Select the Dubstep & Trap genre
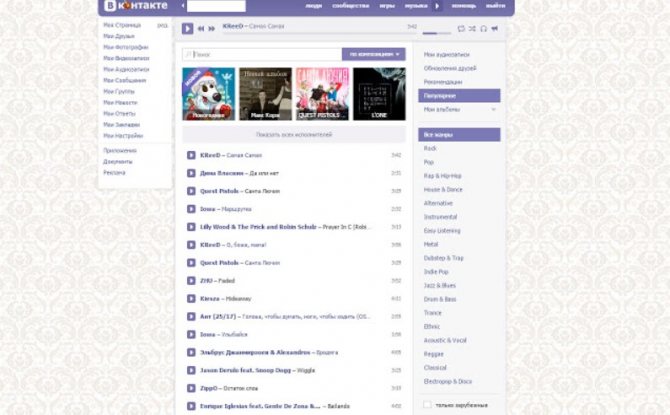The image size is (670, 415). pos(444,258)
